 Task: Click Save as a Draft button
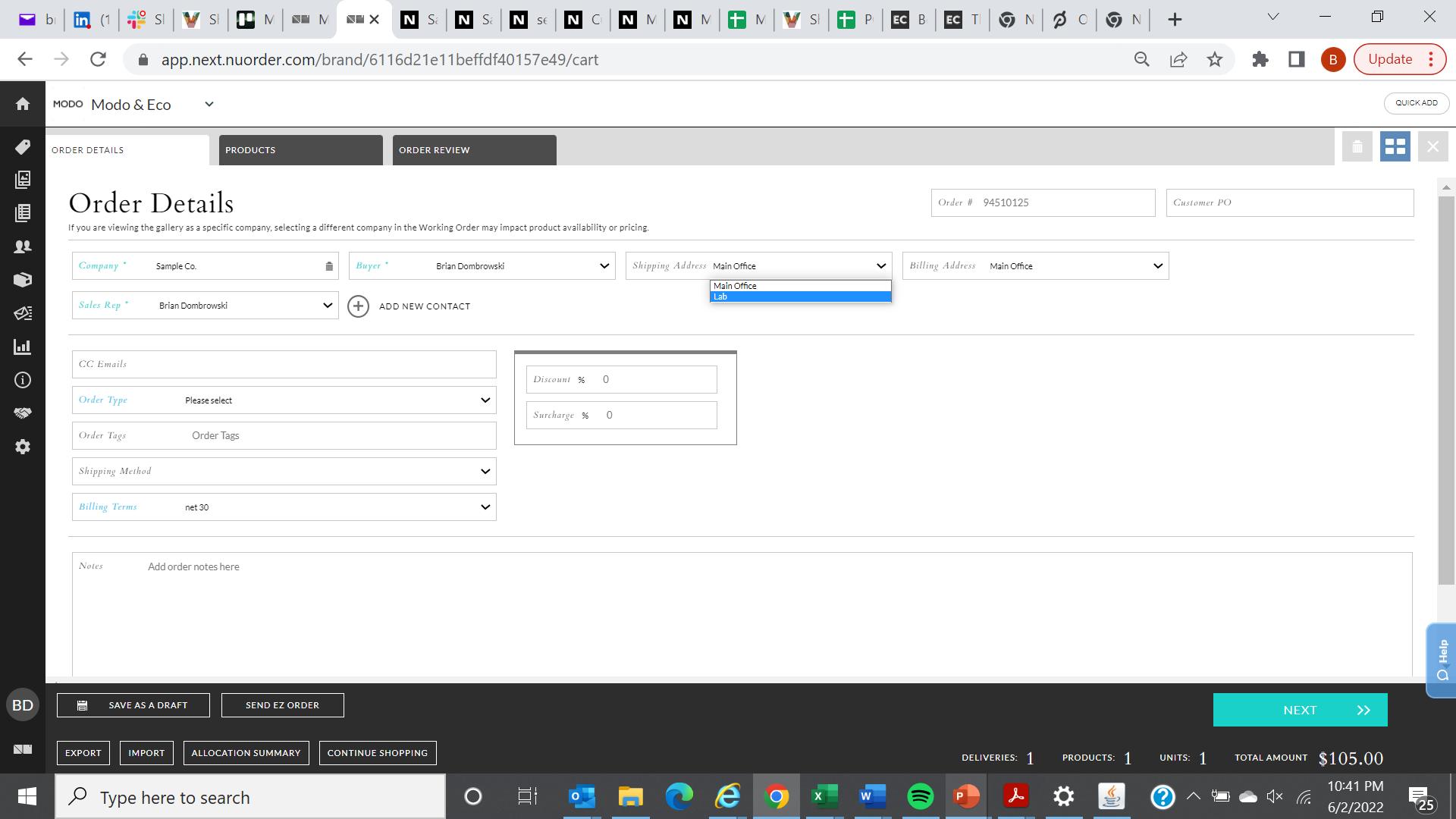(133, 705)
